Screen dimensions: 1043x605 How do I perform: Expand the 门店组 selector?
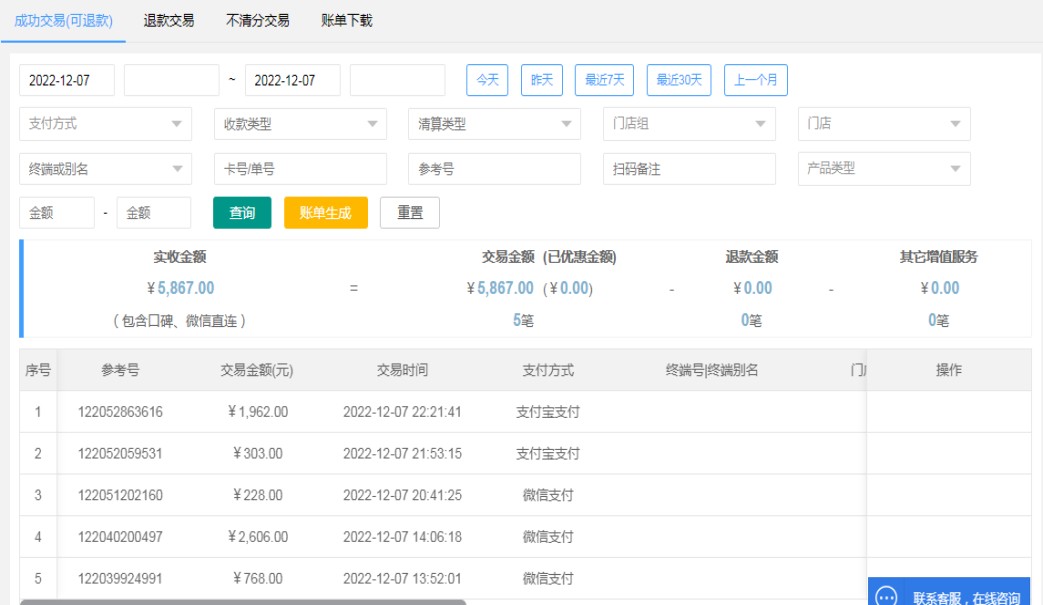click(x=689, y=124)
